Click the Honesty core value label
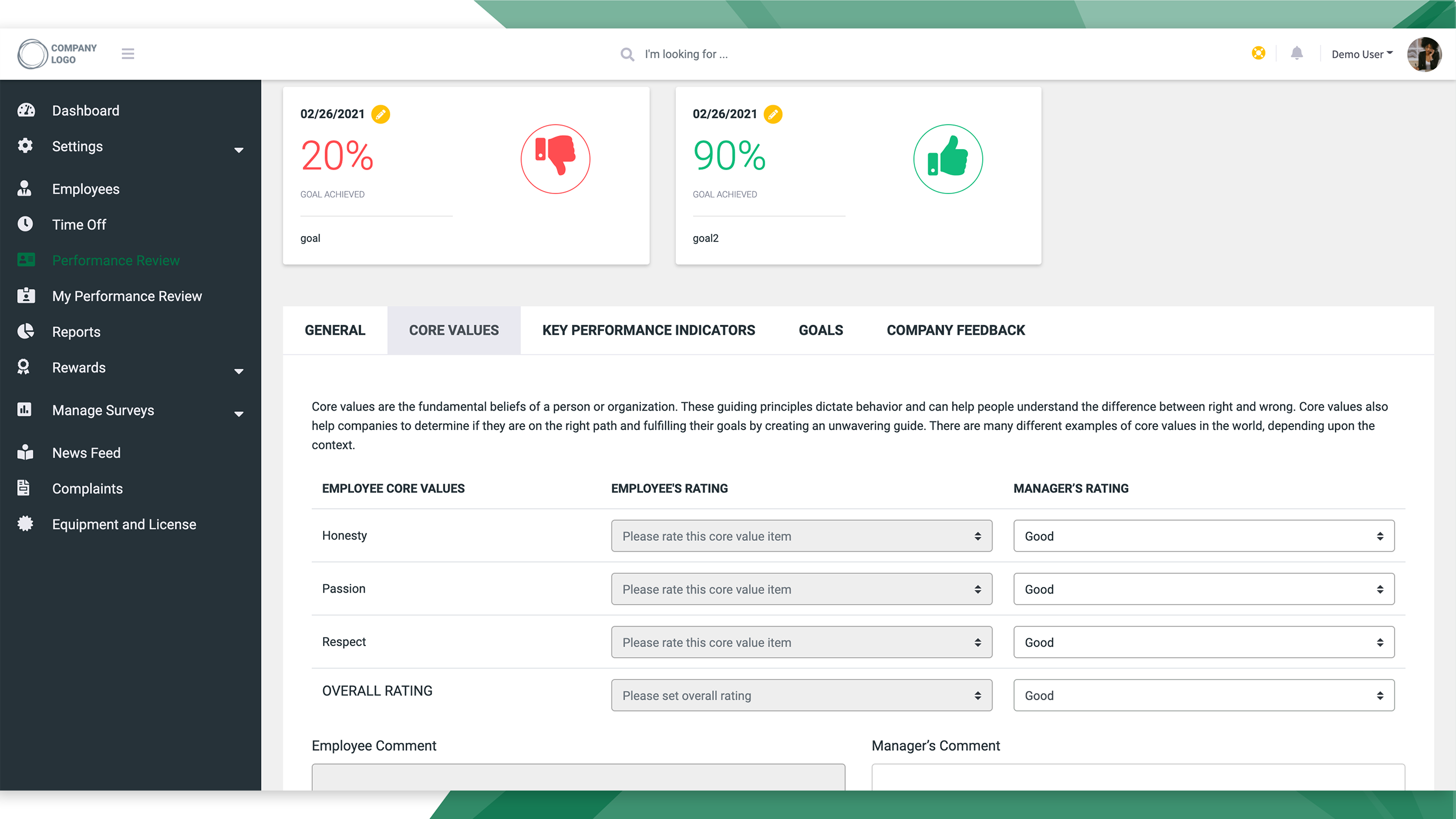Viewport: 1456px width, 819px height. click(345, 536)
